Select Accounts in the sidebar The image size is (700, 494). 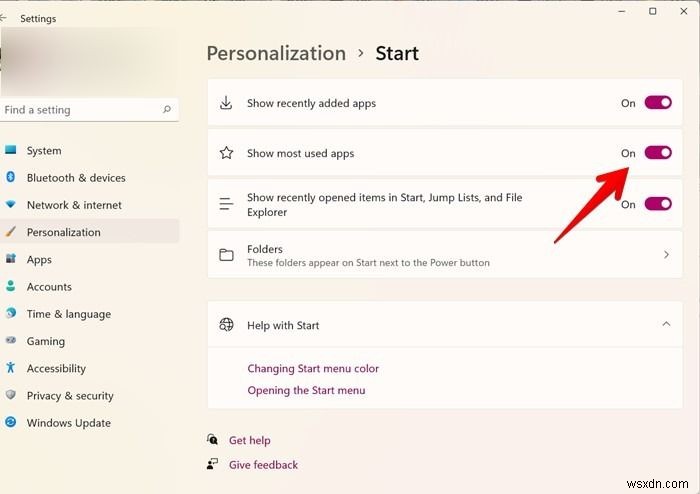49,287
